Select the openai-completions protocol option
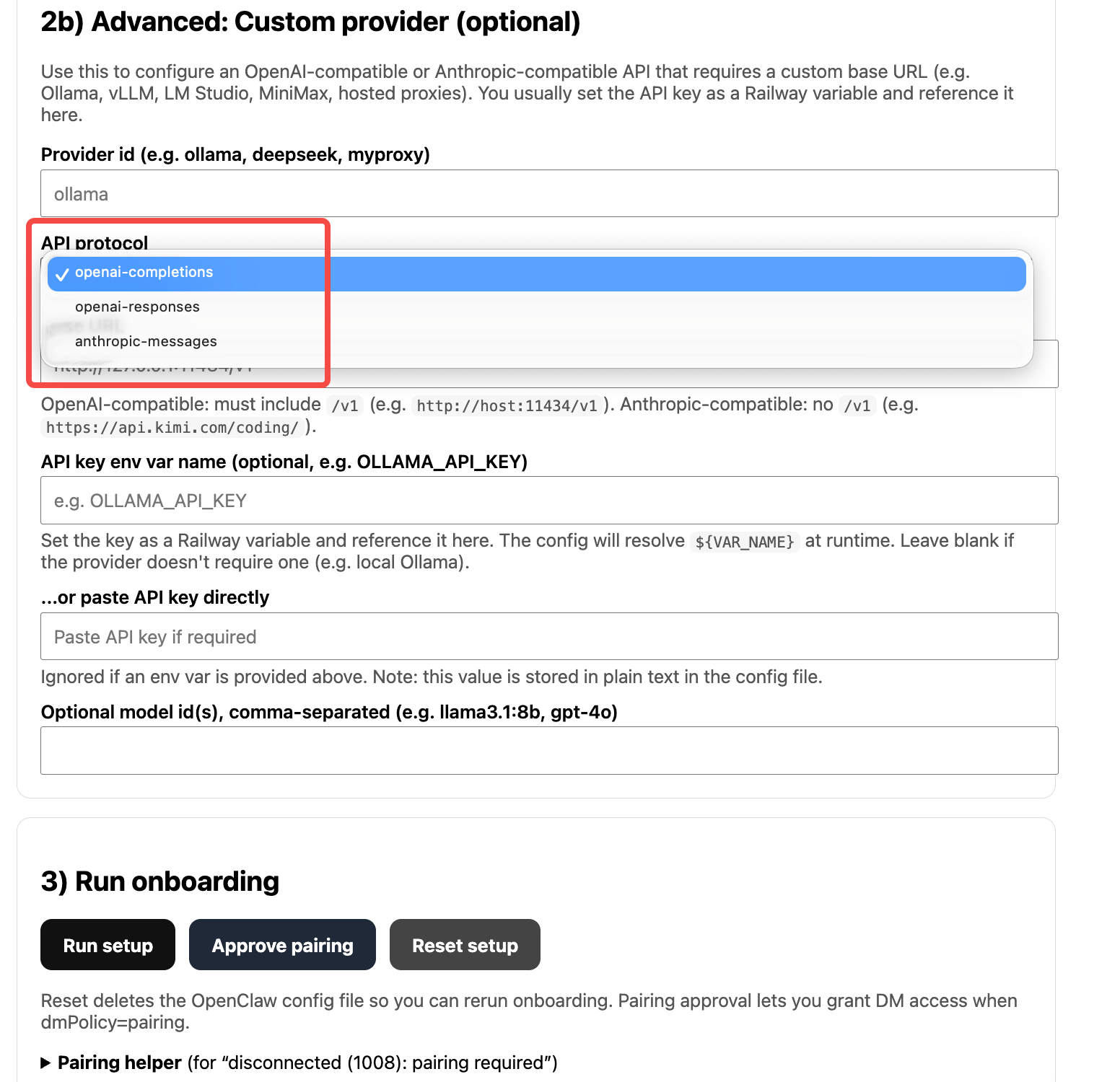Image resolution: width=1120 pixels, height=1082 pixels. [144, 273]
